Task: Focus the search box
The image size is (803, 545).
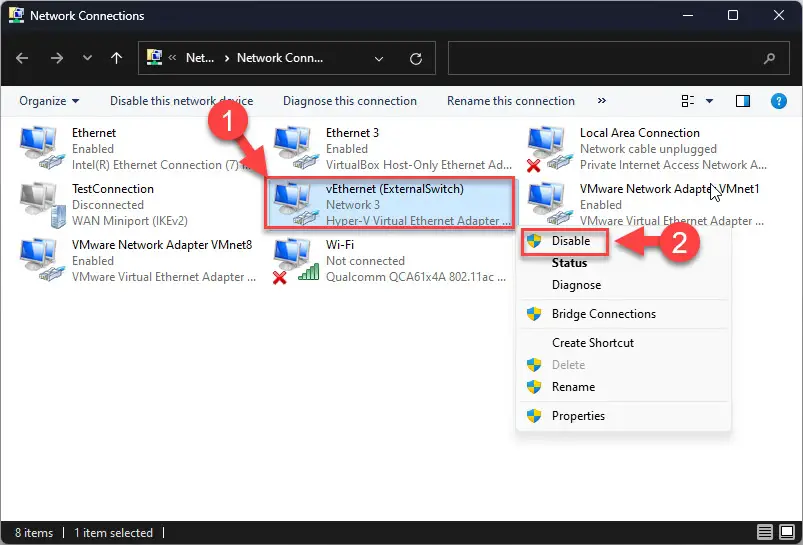Action: pyautogui.click(x=619, y=58)
